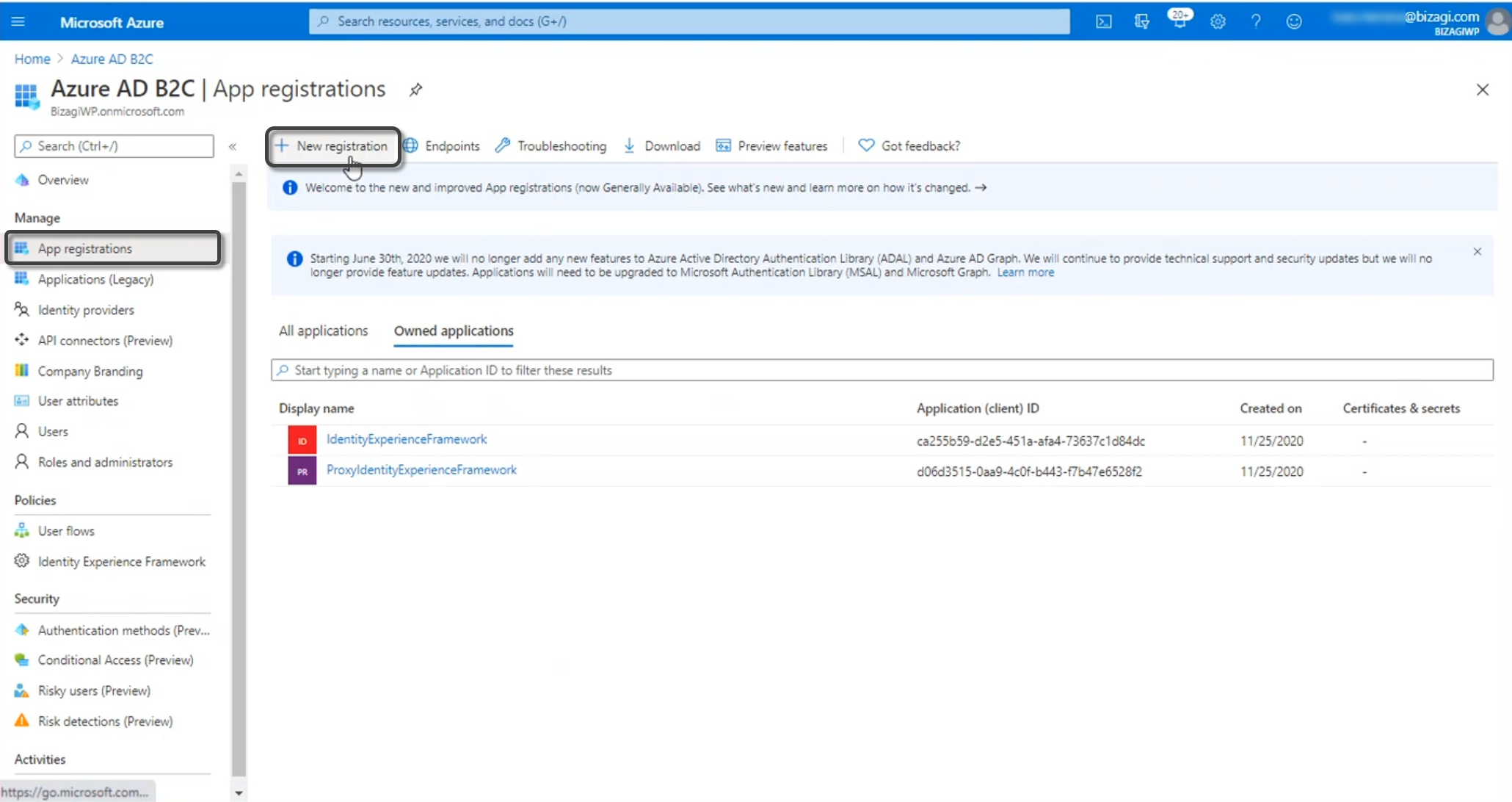Open the Help question mark icon
The height and width of the screenshot is (802, 1512).
click(1256, 21)
